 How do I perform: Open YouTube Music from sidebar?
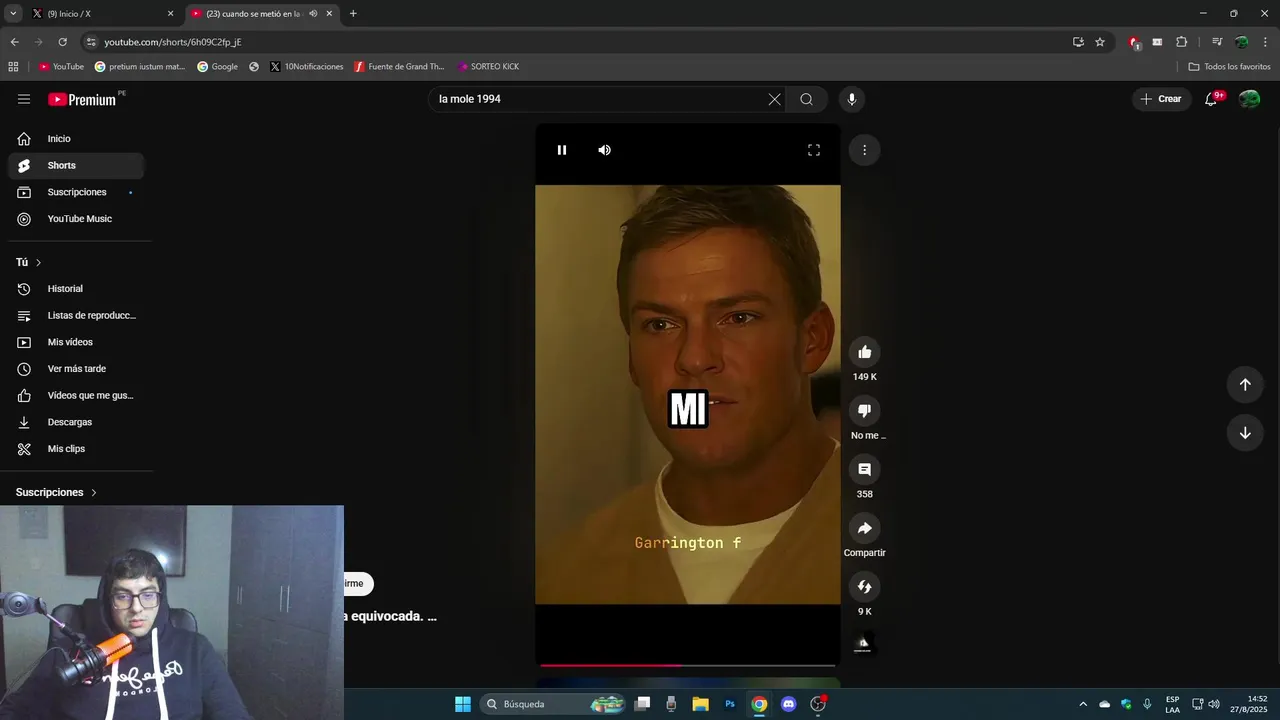(x=76, y=219)
